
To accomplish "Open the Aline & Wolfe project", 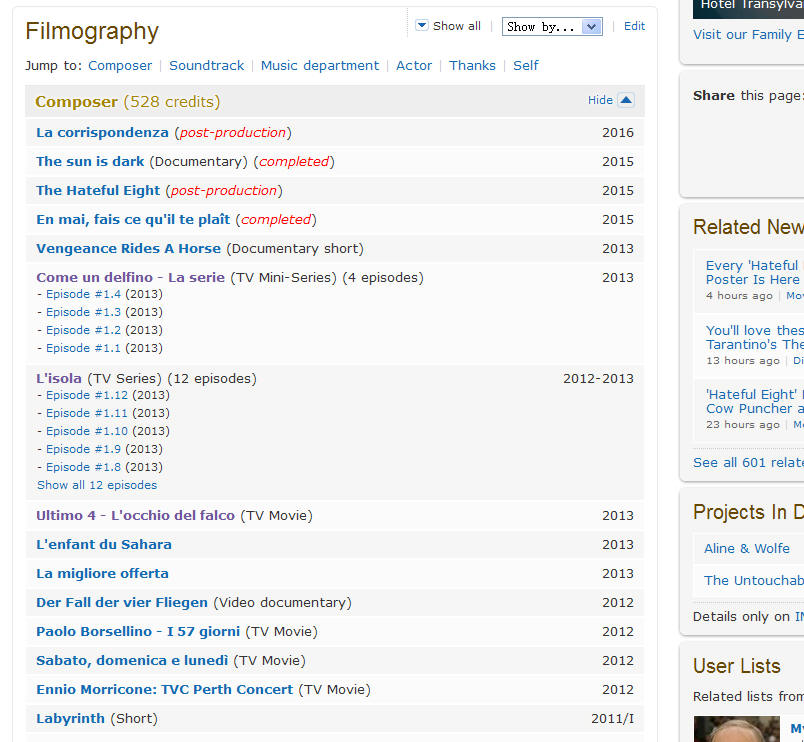I will [x=747, y=548].
